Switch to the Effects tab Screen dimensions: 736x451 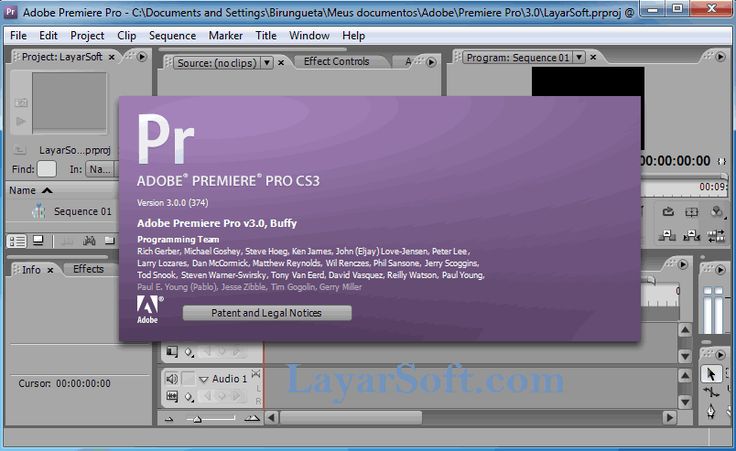(88, 269)
